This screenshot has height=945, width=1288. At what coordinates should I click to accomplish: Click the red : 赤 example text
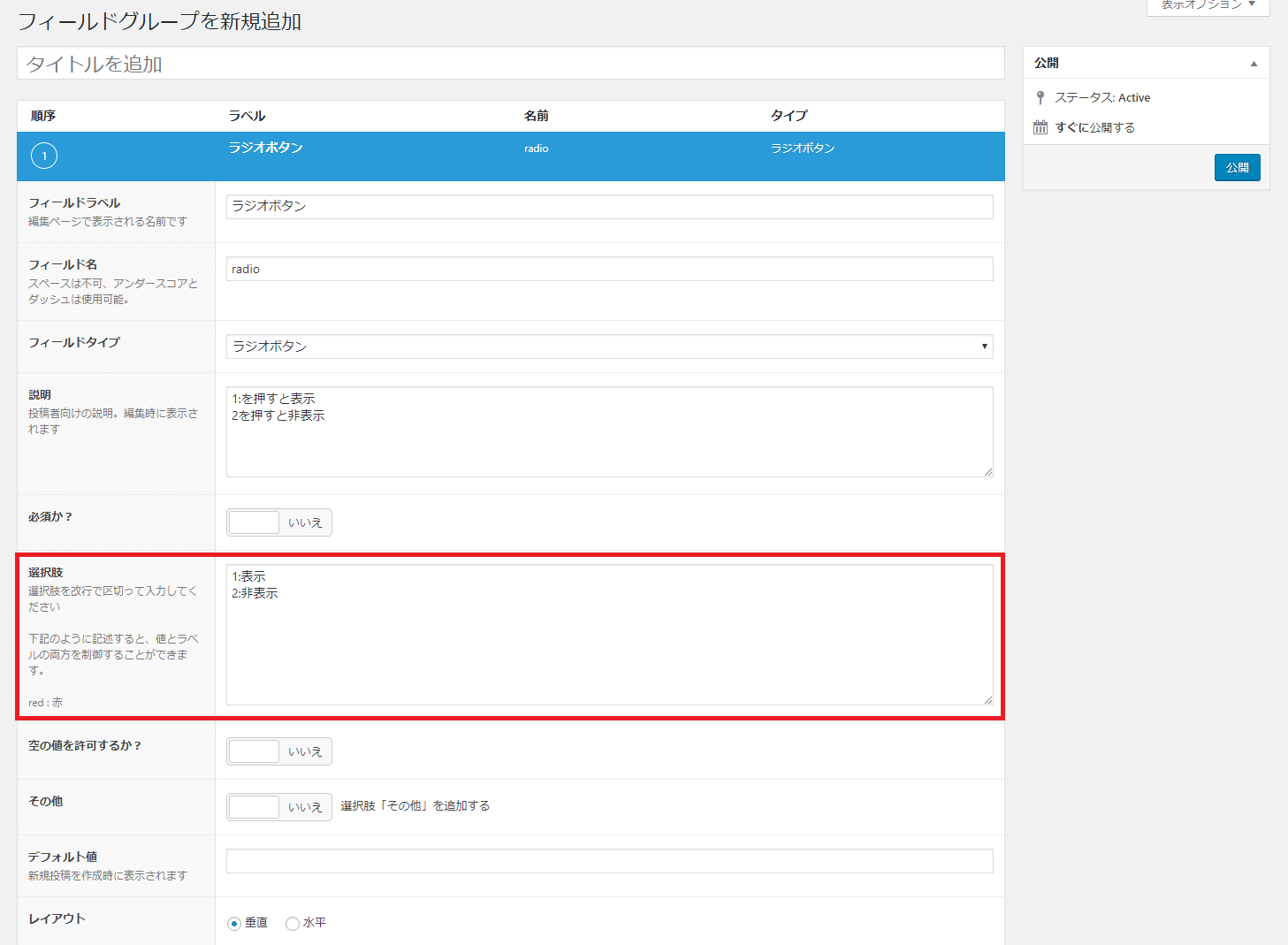pyautogui.click(x=45, y=703)
